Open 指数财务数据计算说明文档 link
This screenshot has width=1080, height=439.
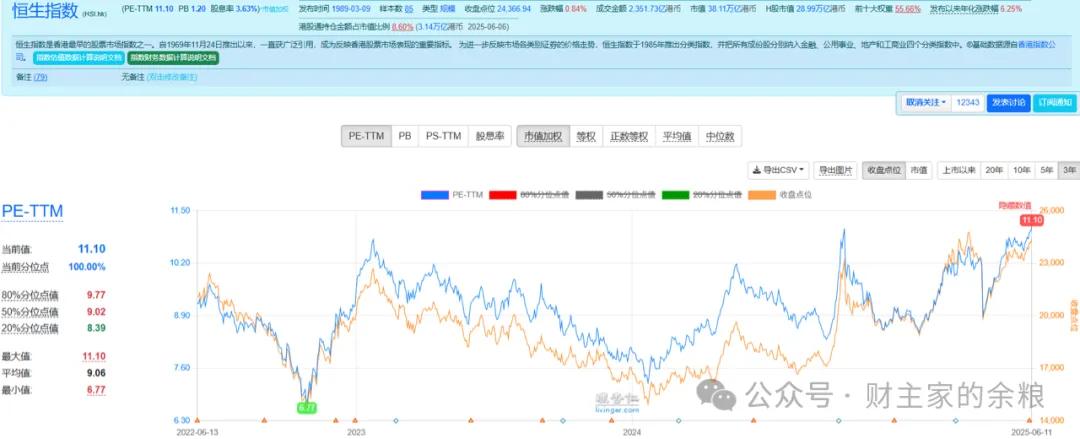click(x=174, y=58)
